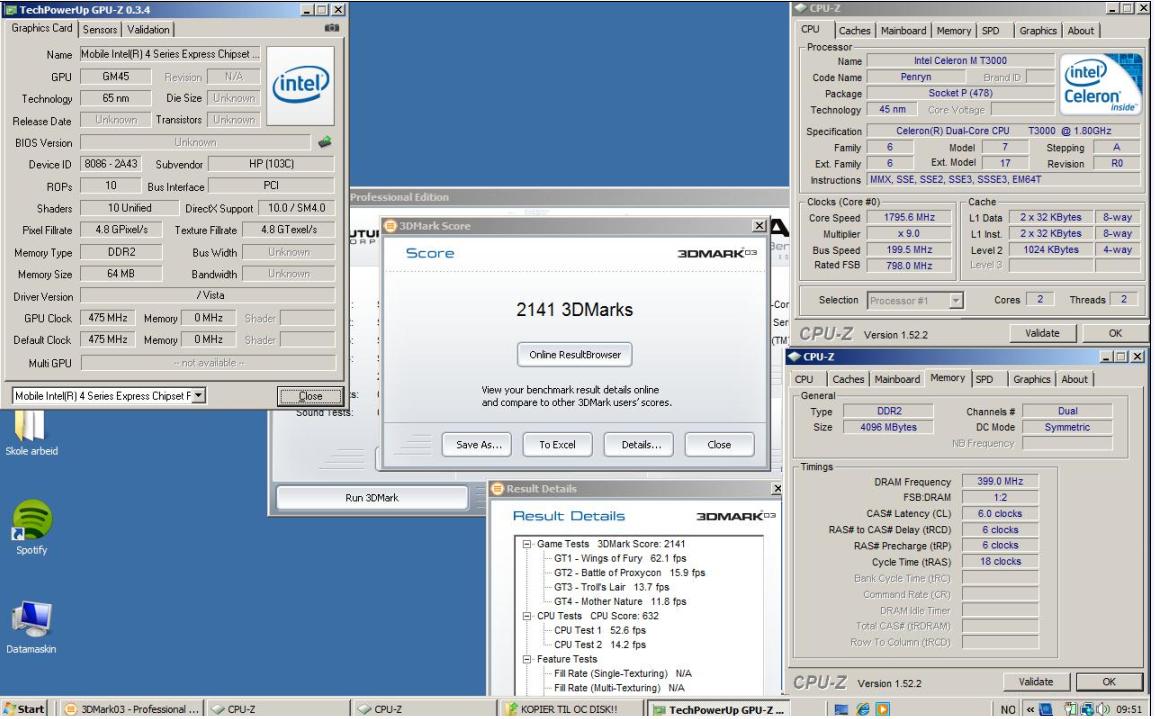
Task: Click Close button in 3DMark Score dialog
Action: (x=719, y=444)
